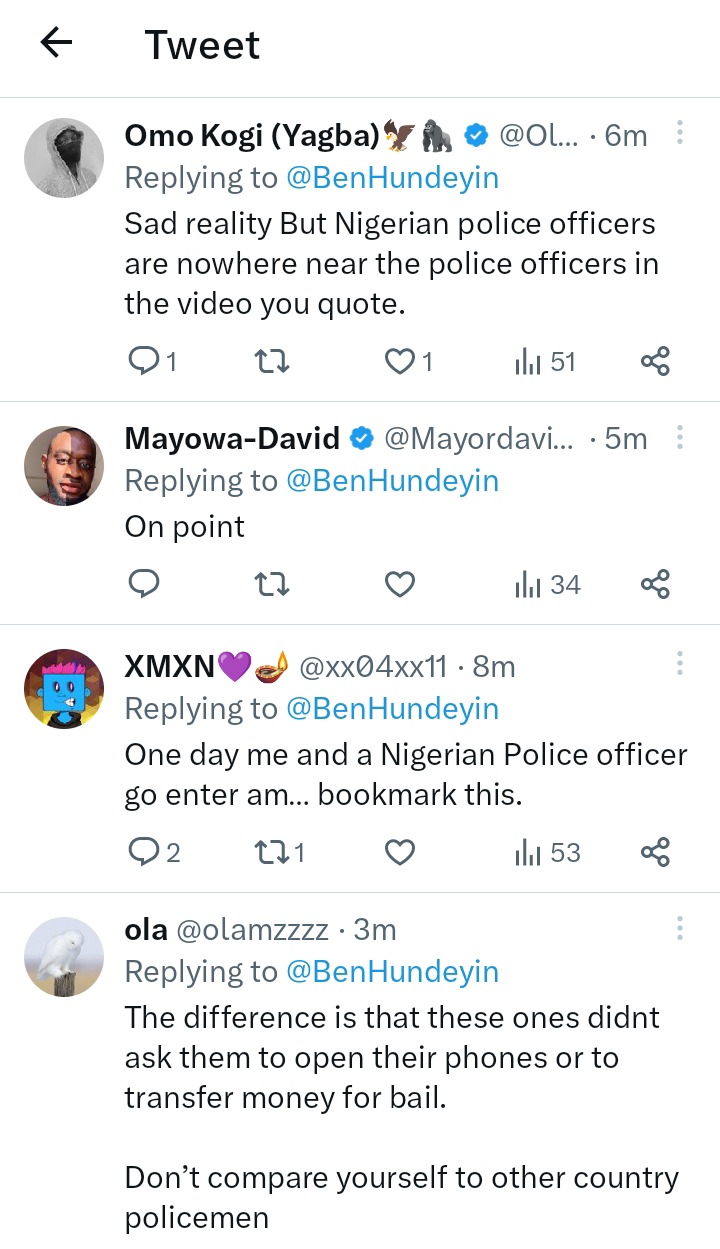Like Omo Kogi's tweet
The width and height of the screenshot is (720, 1249).
(399, 361)
